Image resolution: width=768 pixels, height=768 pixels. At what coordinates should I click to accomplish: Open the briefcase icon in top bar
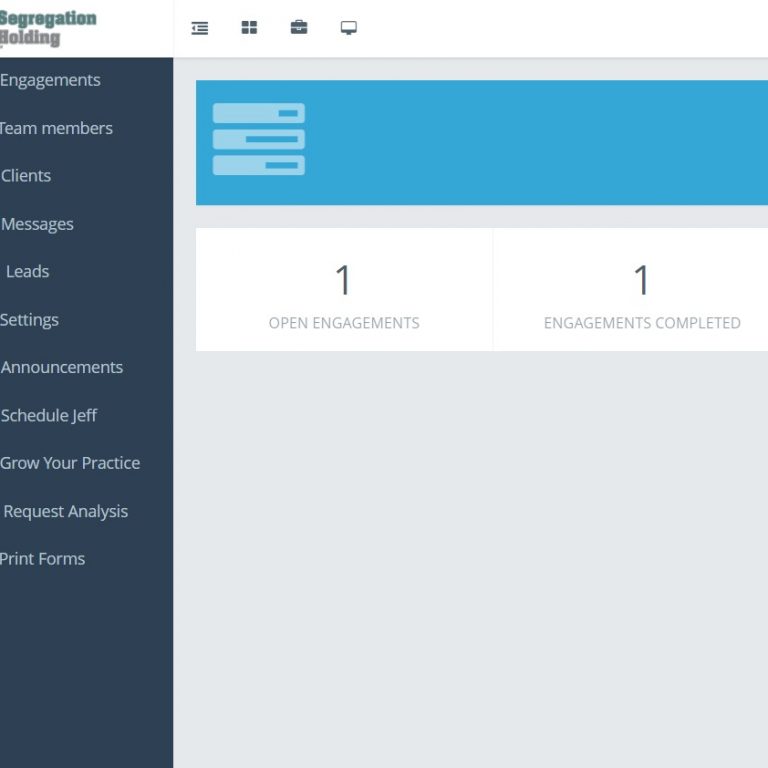click(299, 28)
